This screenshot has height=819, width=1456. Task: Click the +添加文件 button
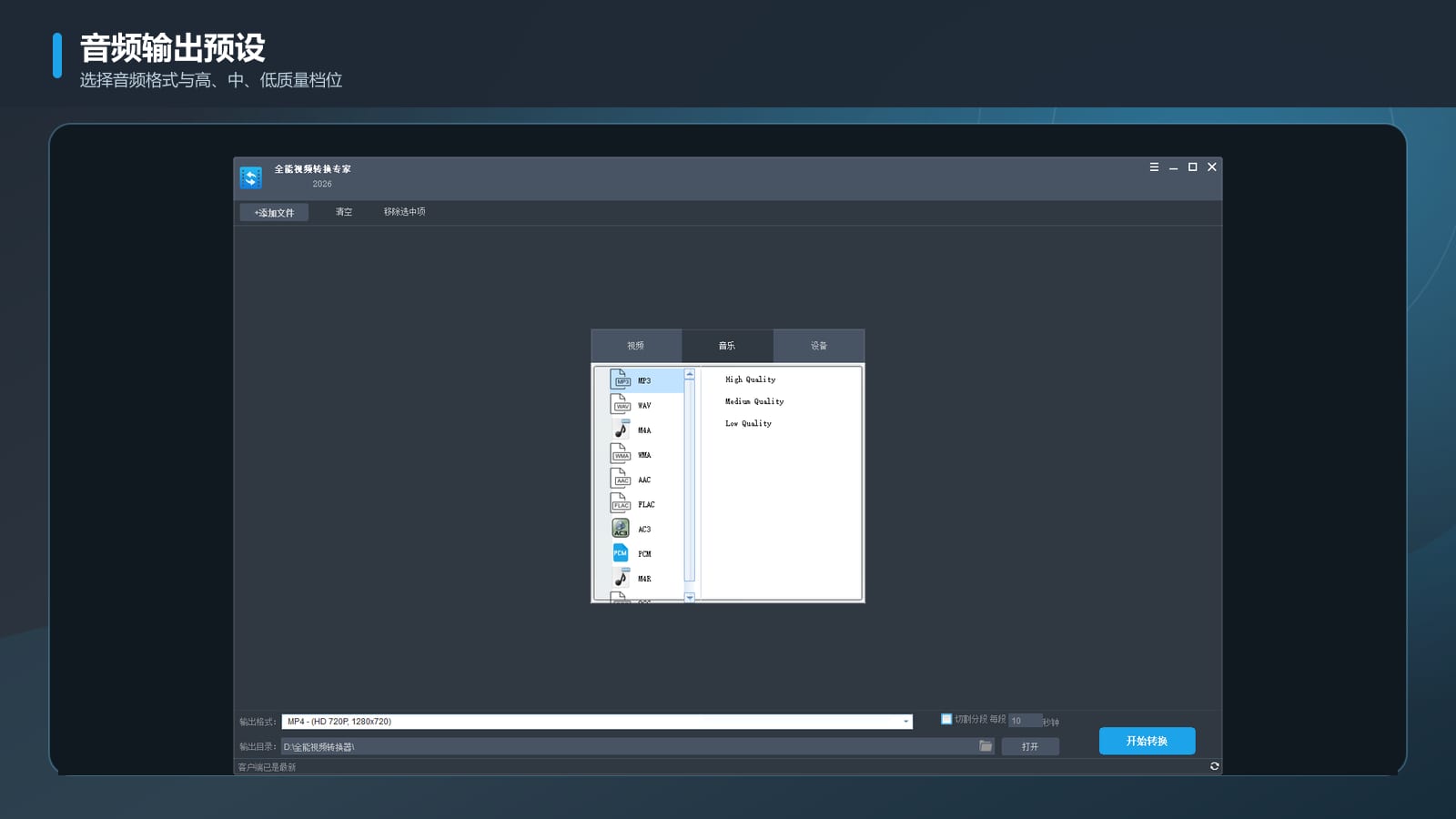pyautogui.click(x=274, y=212)
